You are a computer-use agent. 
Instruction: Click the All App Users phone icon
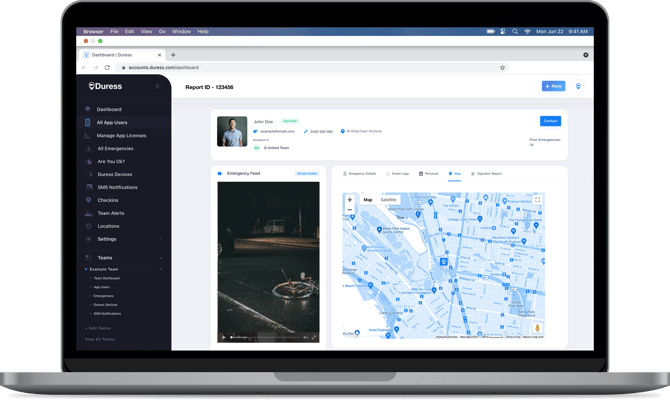[88, 122]
